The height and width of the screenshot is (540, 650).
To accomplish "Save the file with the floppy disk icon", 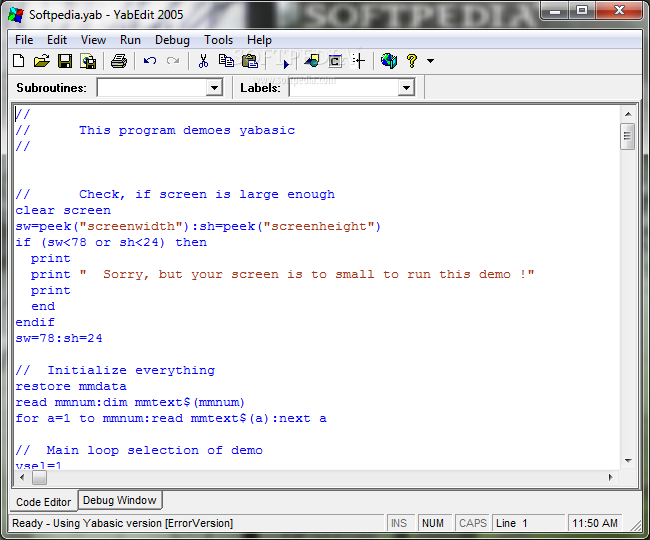I will coord(65,61).
